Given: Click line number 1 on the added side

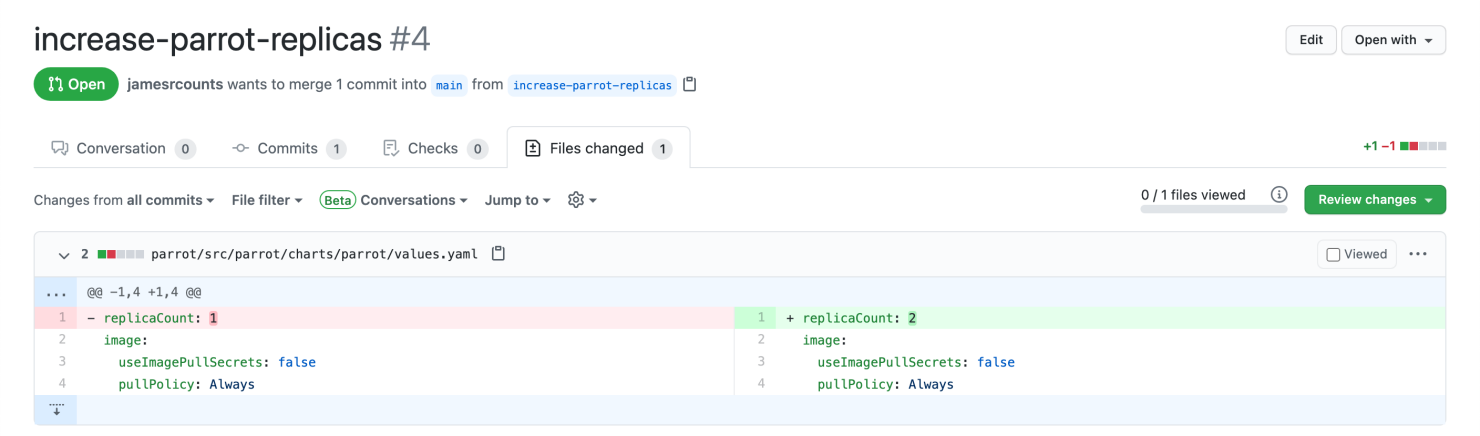Looking at the screenshot, I should pyautogui.click(x=755, y=318).
